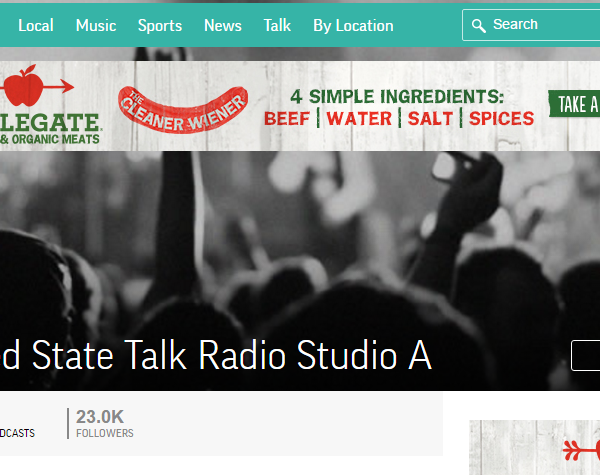Go to the Sports section
The width and height of the screenshot is (600, 475).
pos(160,25)
